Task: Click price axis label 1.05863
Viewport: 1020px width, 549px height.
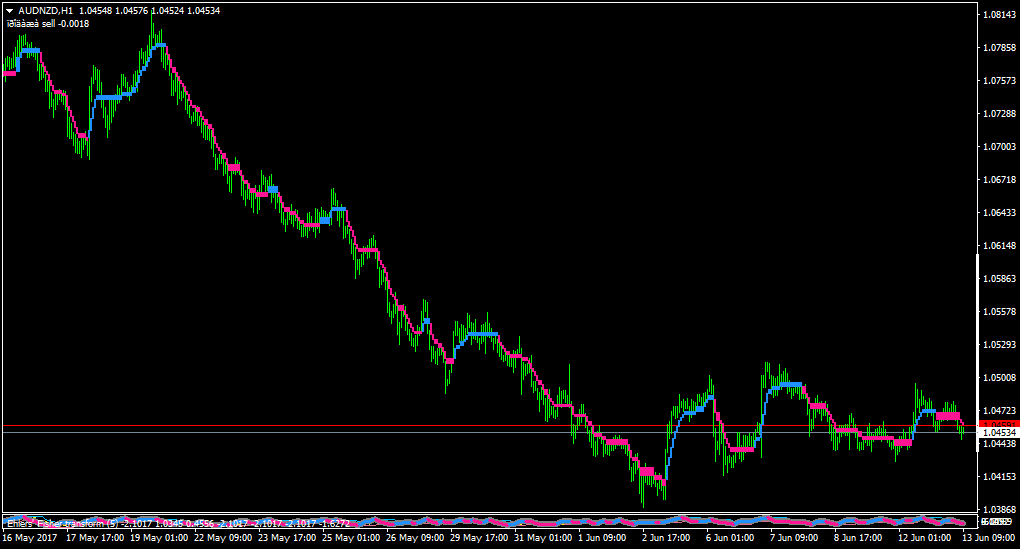Action: tap(1000, 279)
